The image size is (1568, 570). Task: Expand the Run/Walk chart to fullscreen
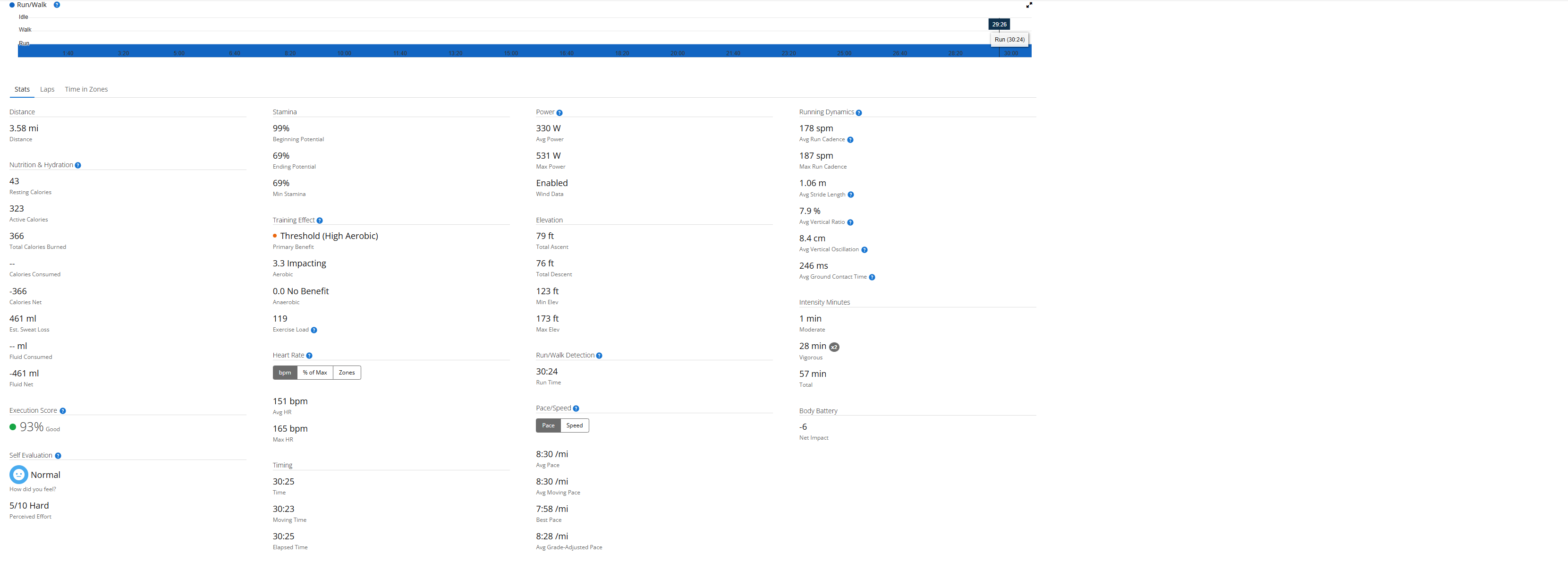tap(1029, 5)
